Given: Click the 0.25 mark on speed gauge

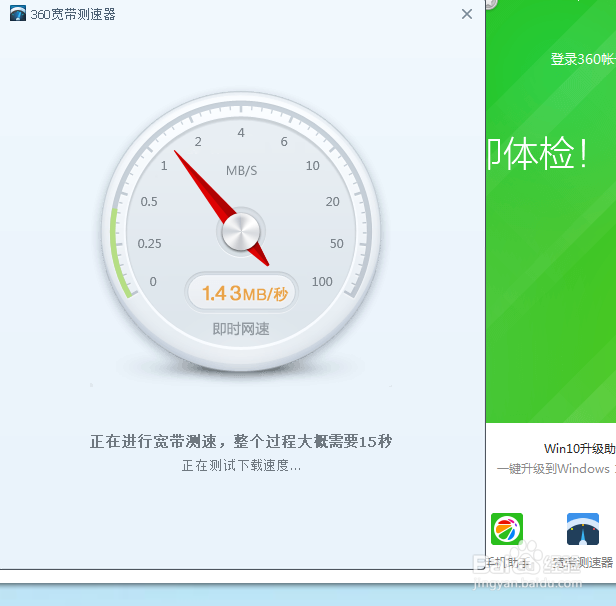Looking at the screenshot, I should (x=149, y=243).
